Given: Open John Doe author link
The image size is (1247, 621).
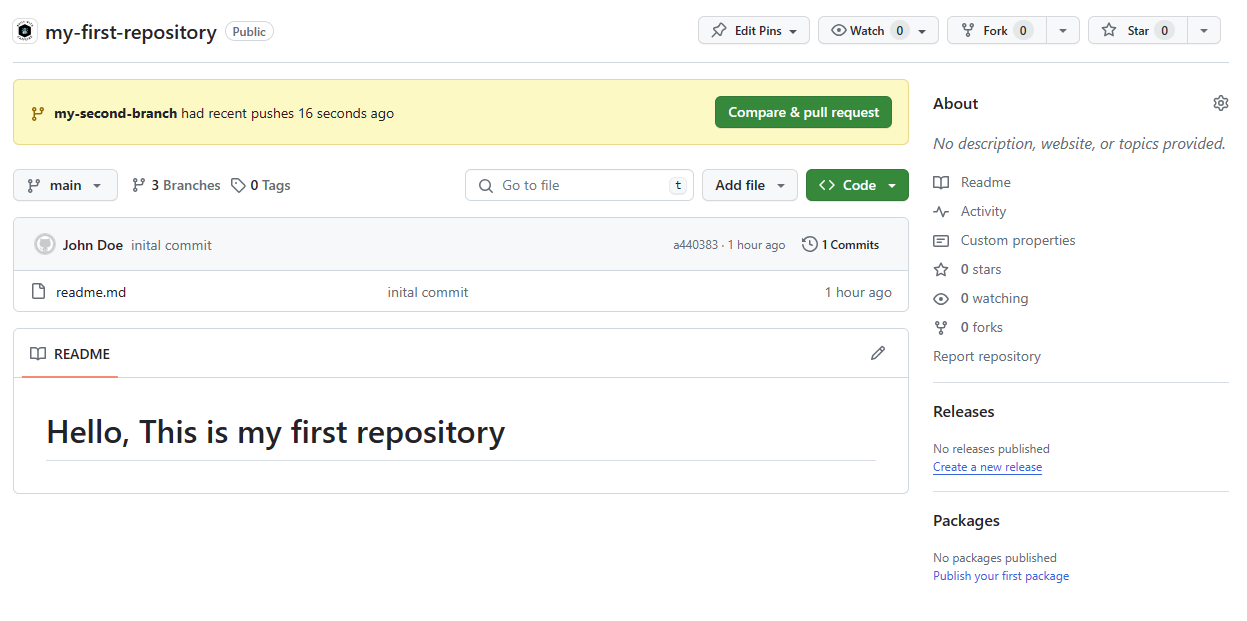Looking at the screenshot, I should (93, 245).
